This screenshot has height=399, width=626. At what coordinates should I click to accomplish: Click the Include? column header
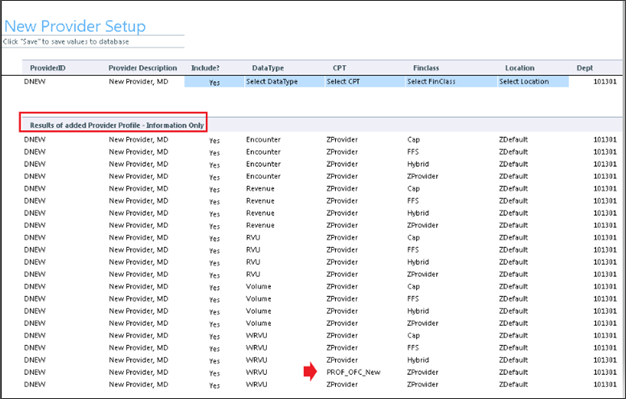pyautogui.click(x=205, y=68)
